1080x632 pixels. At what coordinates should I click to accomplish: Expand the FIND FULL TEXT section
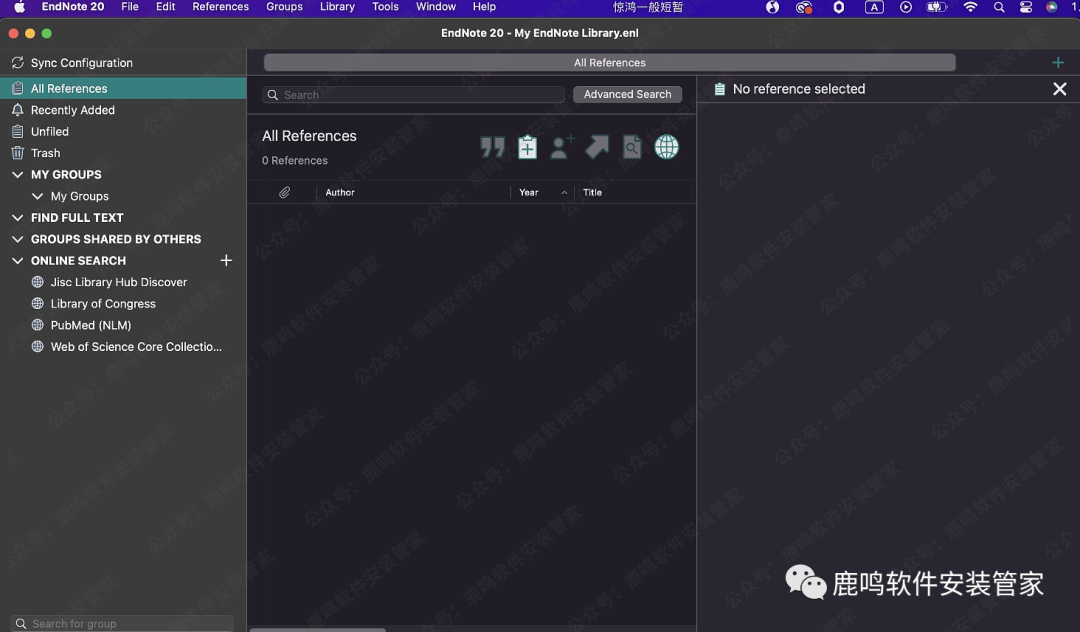[17, 217]
